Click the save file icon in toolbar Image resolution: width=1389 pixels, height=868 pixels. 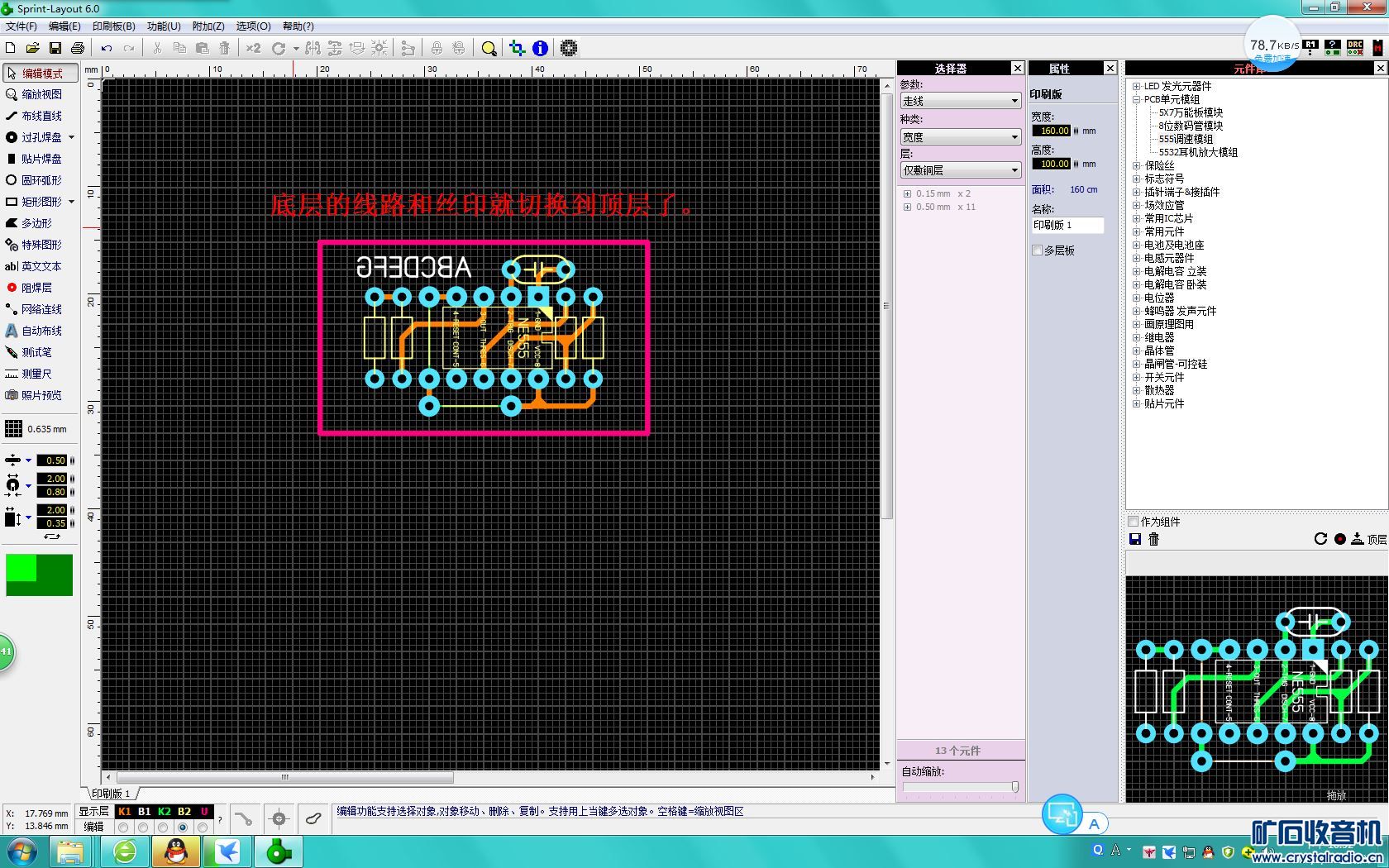pos(55,49)
